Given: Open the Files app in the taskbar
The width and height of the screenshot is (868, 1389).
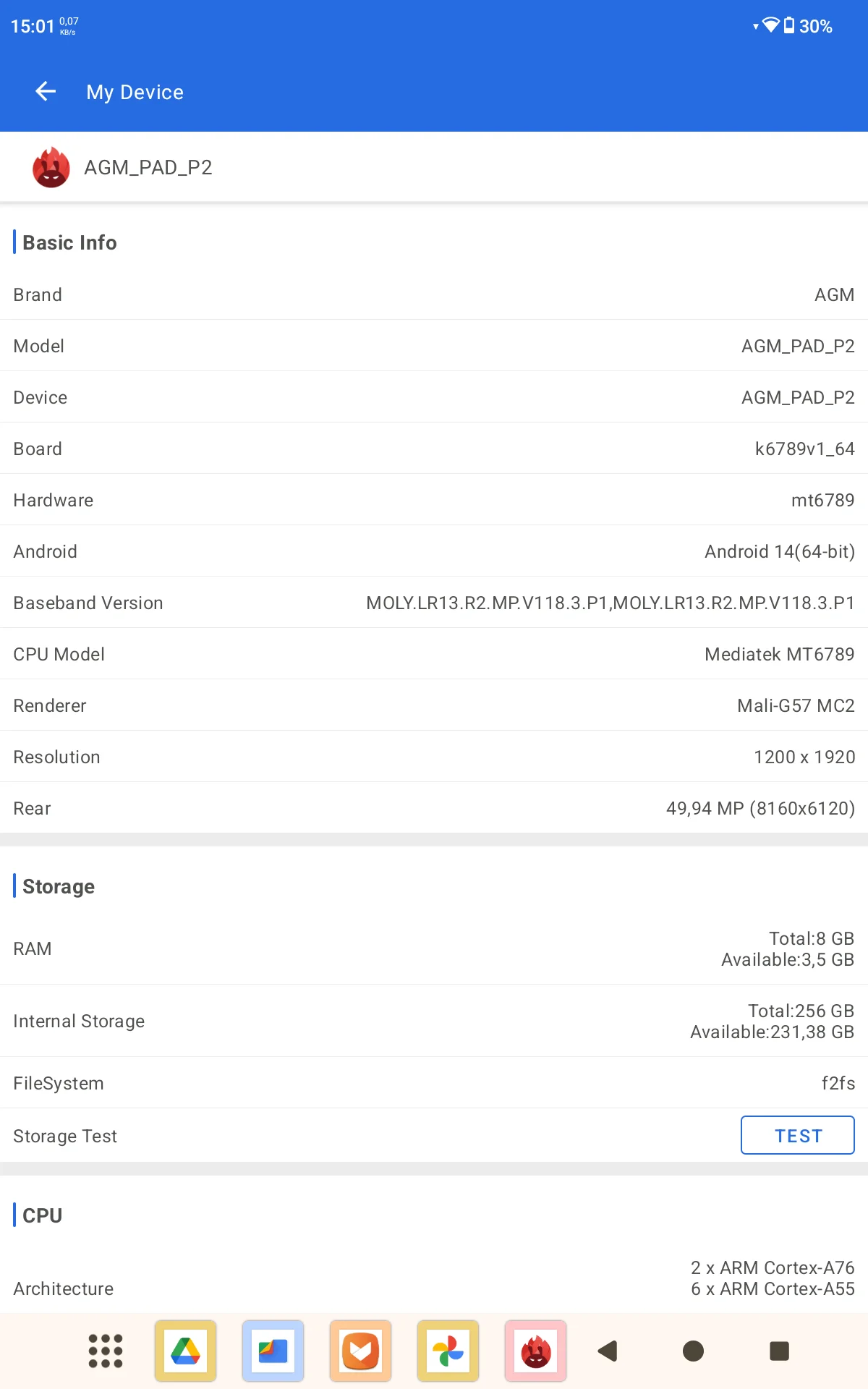Looking at the screenshot, I should click(x=273, y=1351).
